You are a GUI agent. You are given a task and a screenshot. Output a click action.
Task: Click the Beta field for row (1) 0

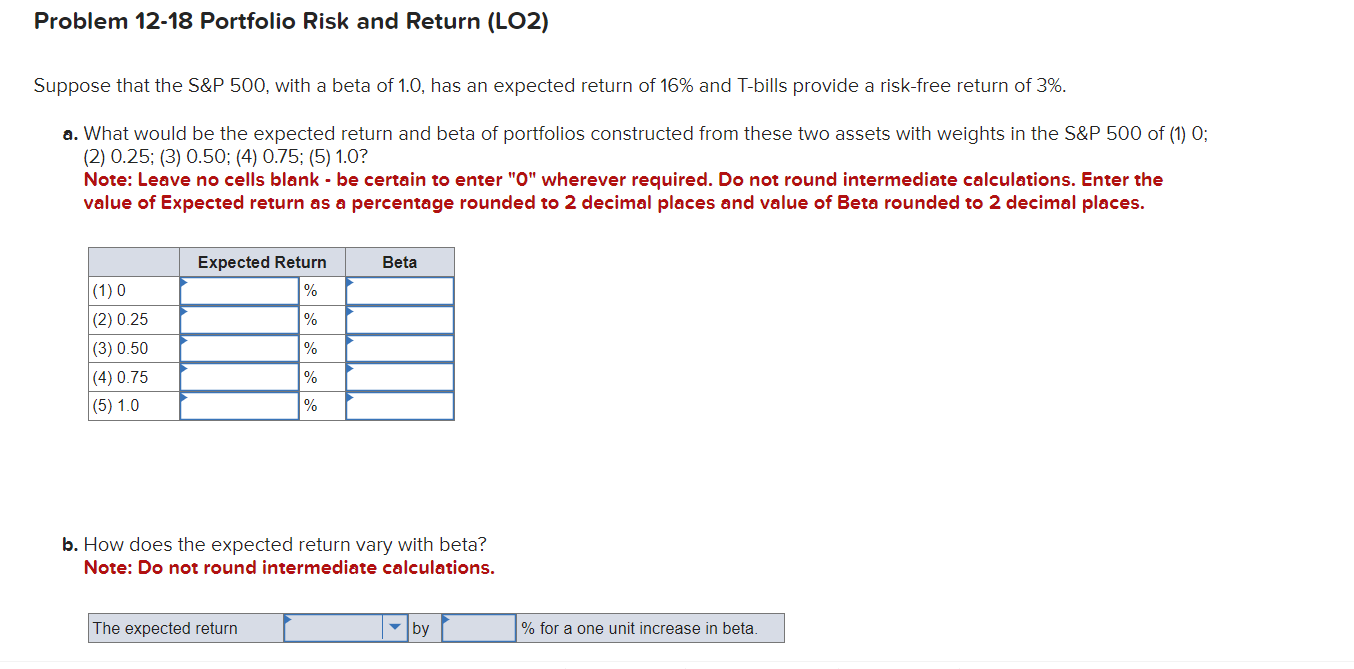399,290
